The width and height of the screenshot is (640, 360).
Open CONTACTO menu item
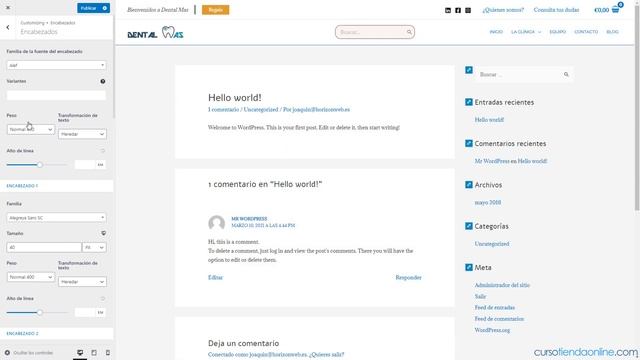[x=586, y=32]
